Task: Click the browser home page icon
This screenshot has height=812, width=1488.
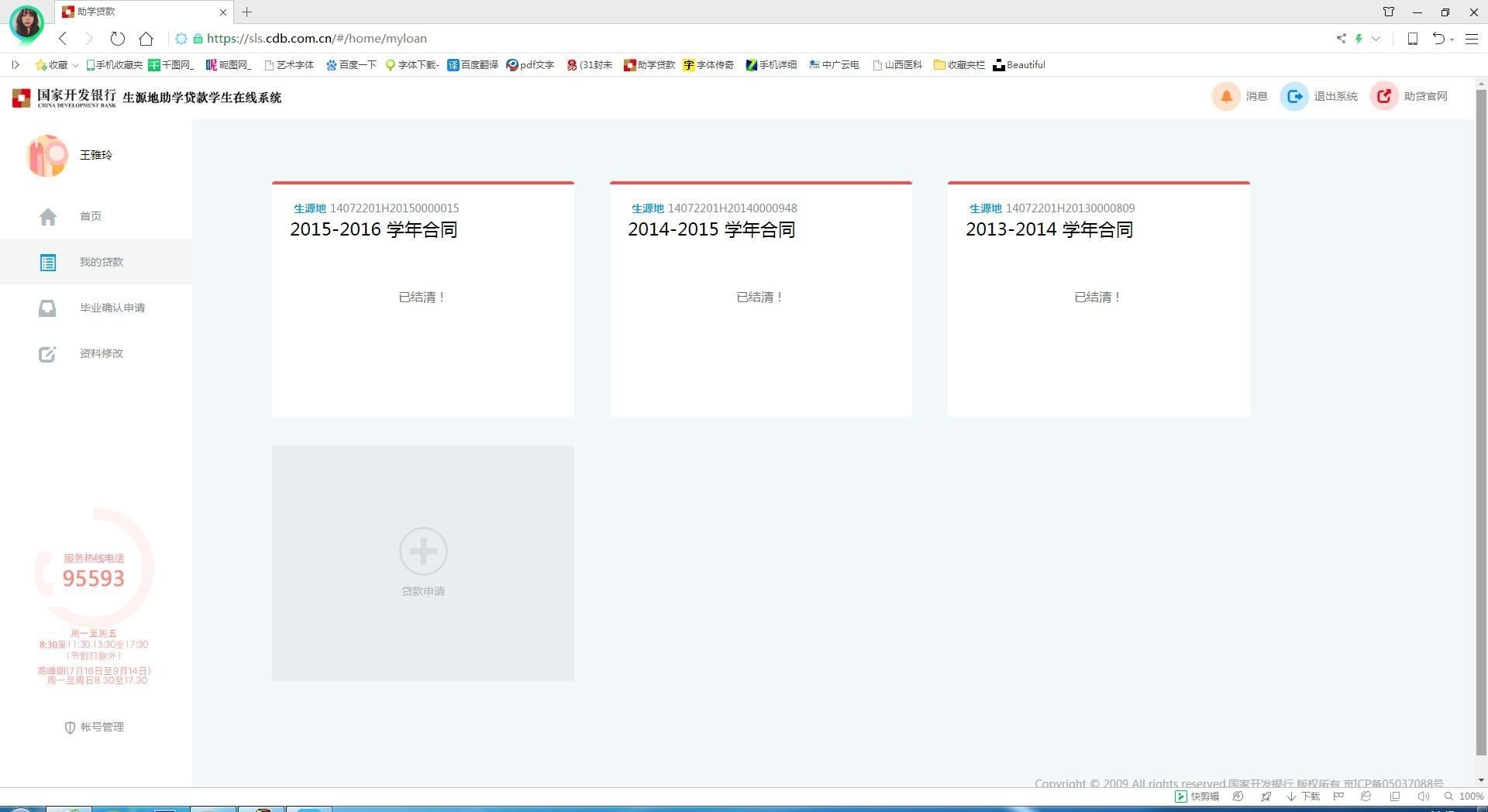Action: [146, 39]
